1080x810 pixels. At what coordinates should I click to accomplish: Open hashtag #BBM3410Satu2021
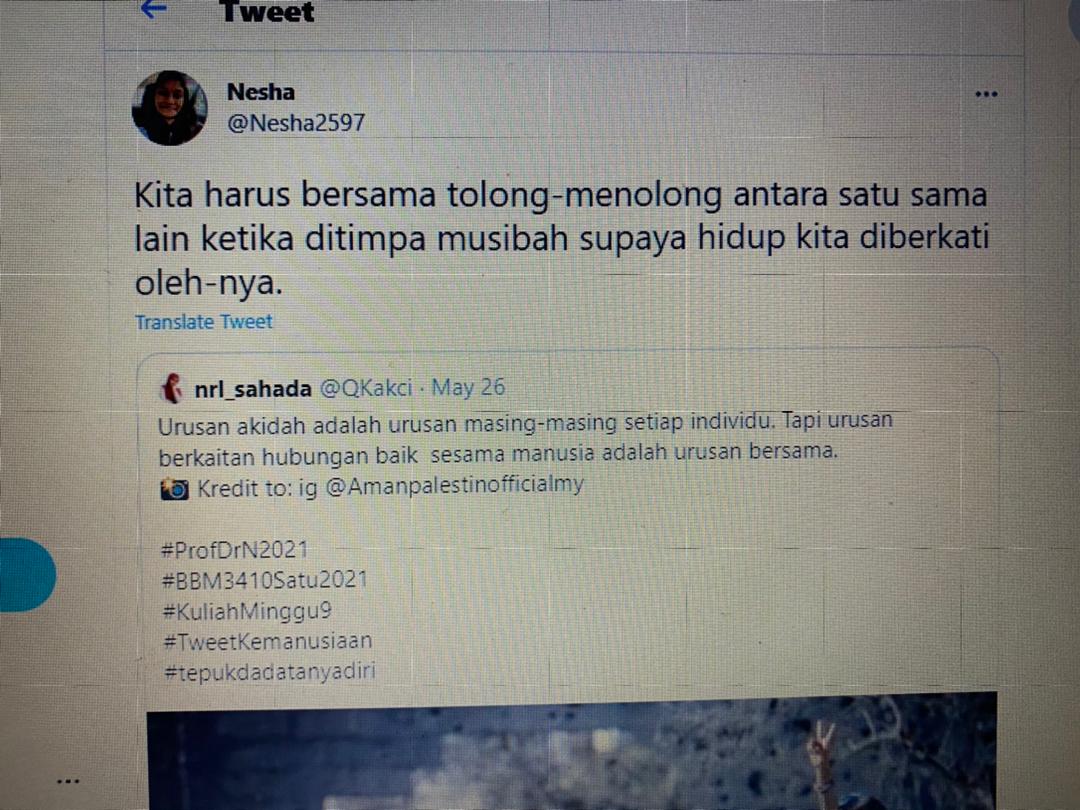(x=264, y=580)
